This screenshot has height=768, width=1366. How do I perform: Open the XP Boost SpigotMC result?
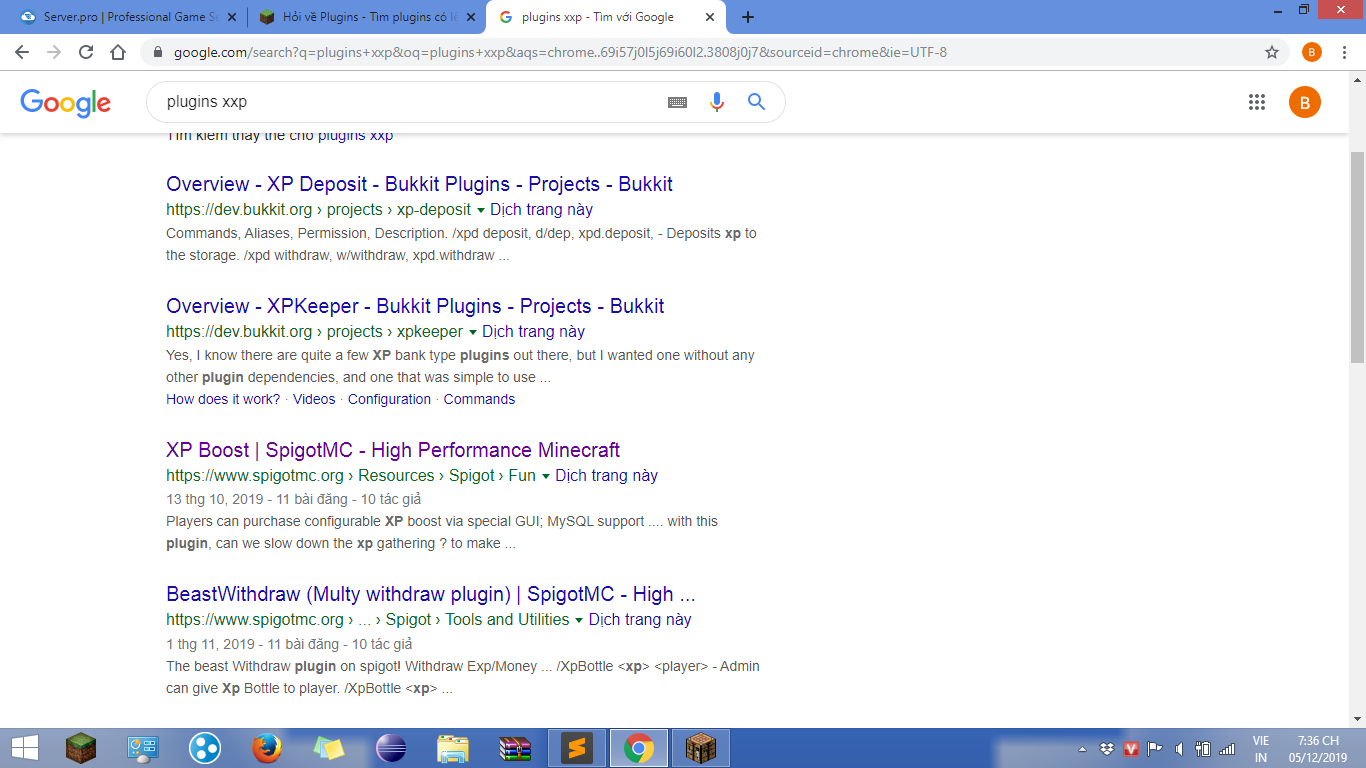point(393,450)
